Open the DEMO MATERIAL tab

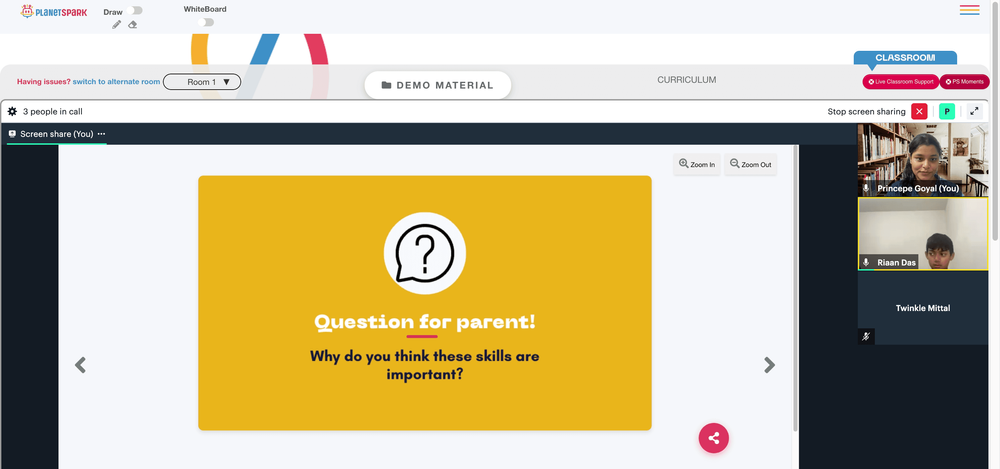438,85
